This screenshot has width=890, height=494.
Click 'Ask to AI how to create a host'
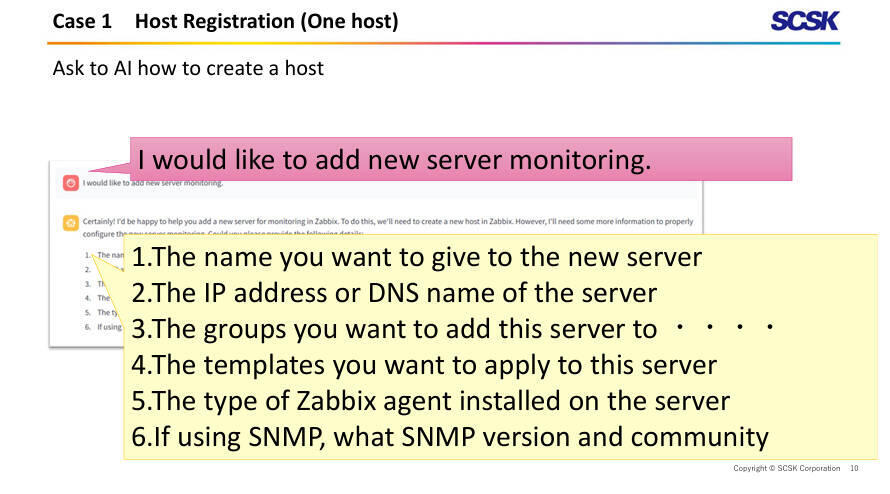tap(188, 68)
